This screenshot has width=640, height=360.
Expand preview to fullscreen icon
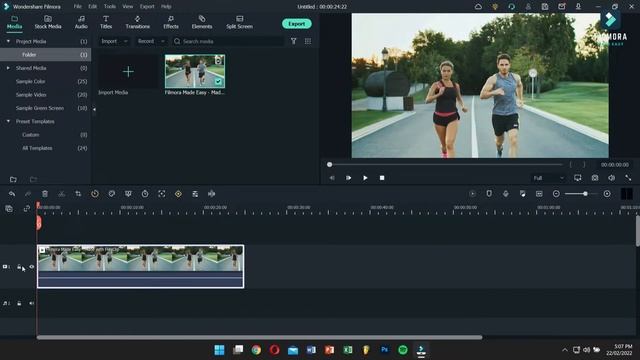click(x=628, y=178)
